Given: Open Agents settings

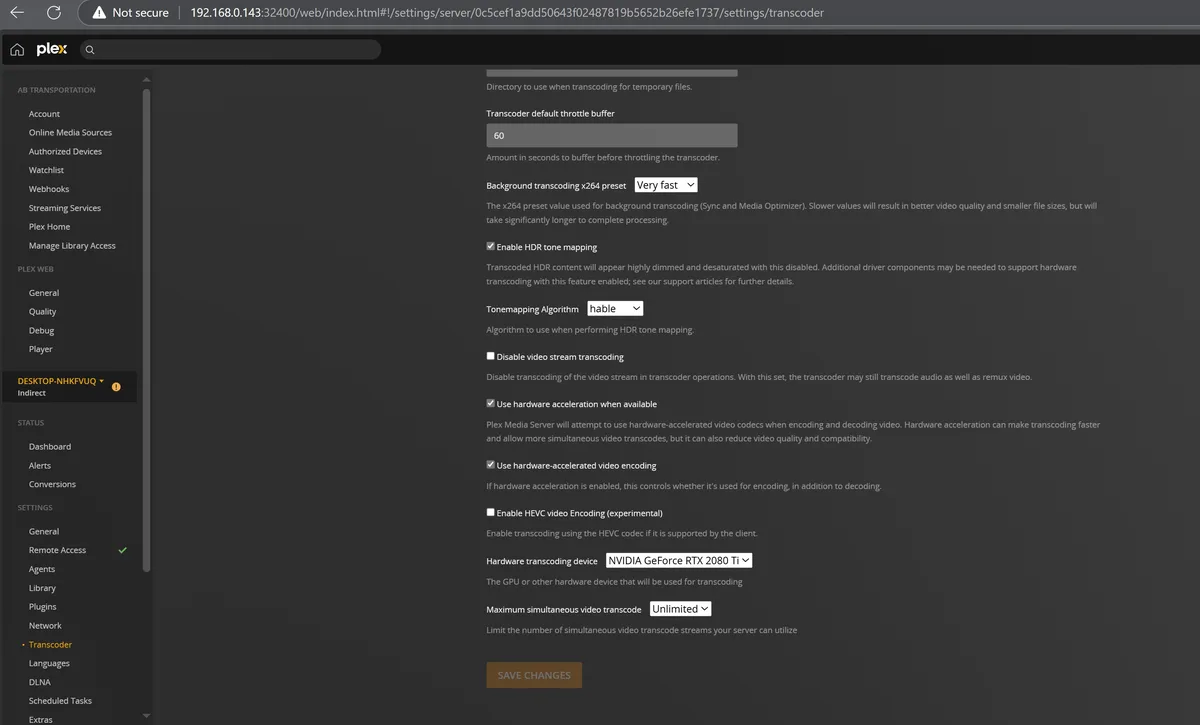Looking at the screenshot, I should pos(42,569).
